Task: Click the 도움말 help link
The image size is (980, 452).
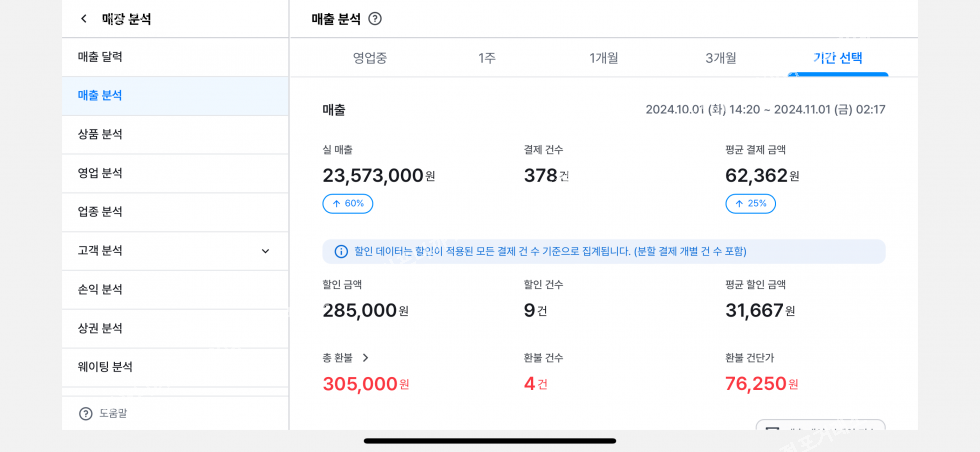Action: click(113, 413)
